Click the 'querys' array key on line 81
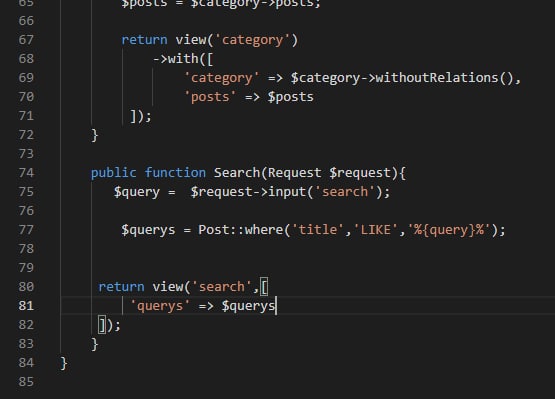555x399 pixels. click(160, 306)
